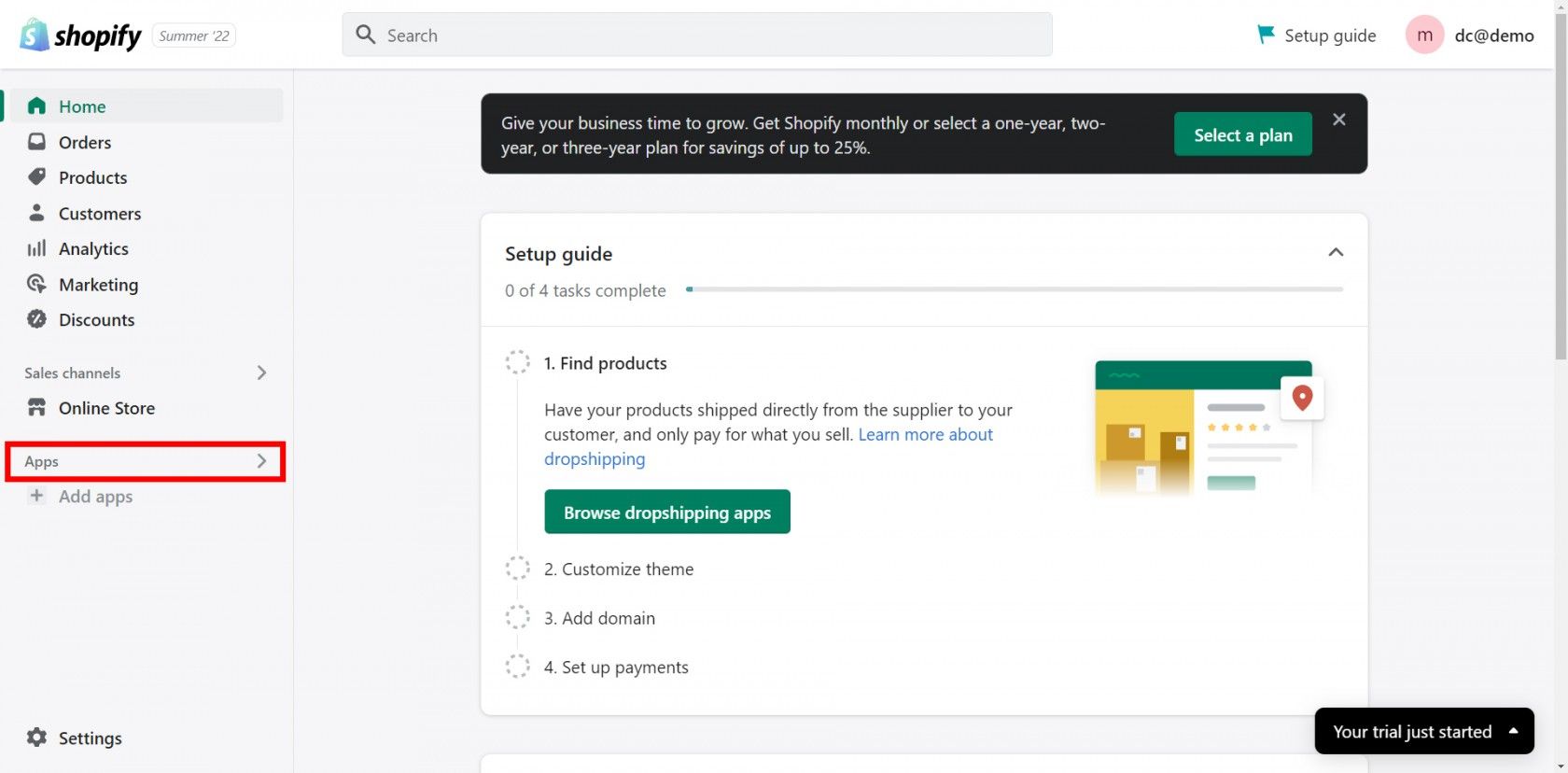Click the Browse dropshipping apps button
1568x773 pixels.
[x=667, y=513]
